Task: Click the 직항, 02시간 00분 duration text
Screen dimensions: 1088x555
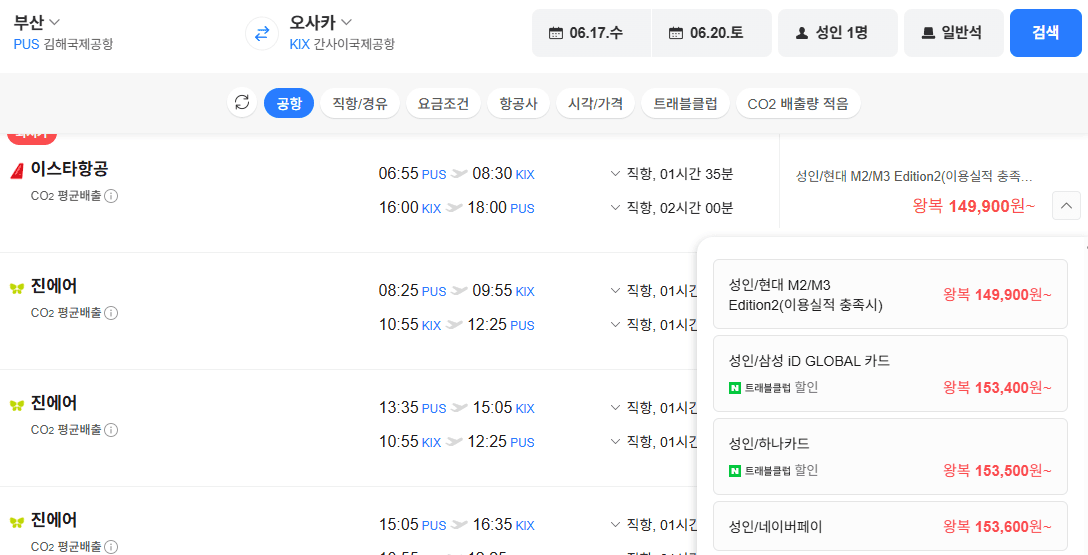Action: pyautogui.click(x=680, y=207)
